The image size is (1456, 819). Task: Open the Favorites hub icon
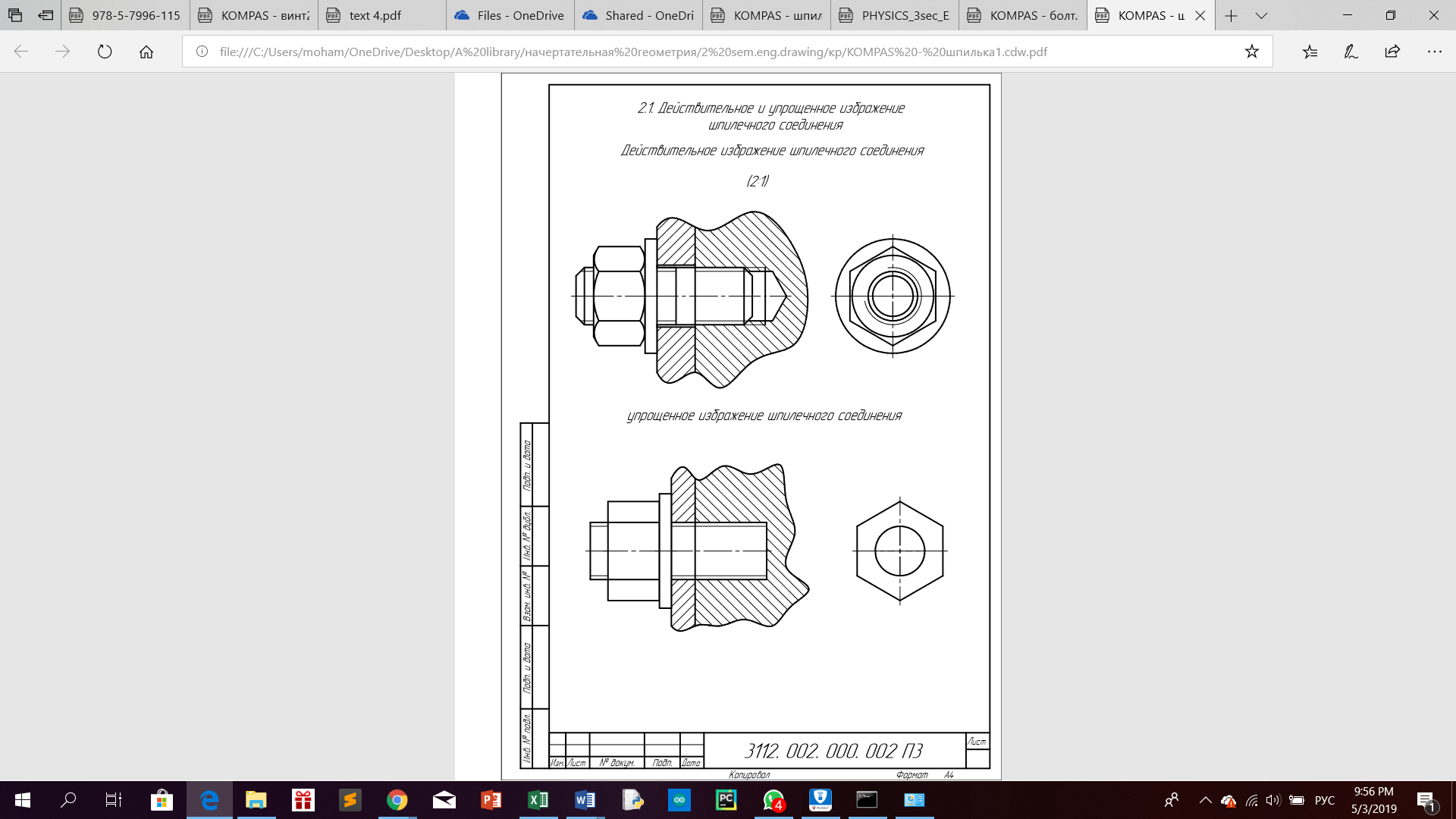coord(1310,52)
